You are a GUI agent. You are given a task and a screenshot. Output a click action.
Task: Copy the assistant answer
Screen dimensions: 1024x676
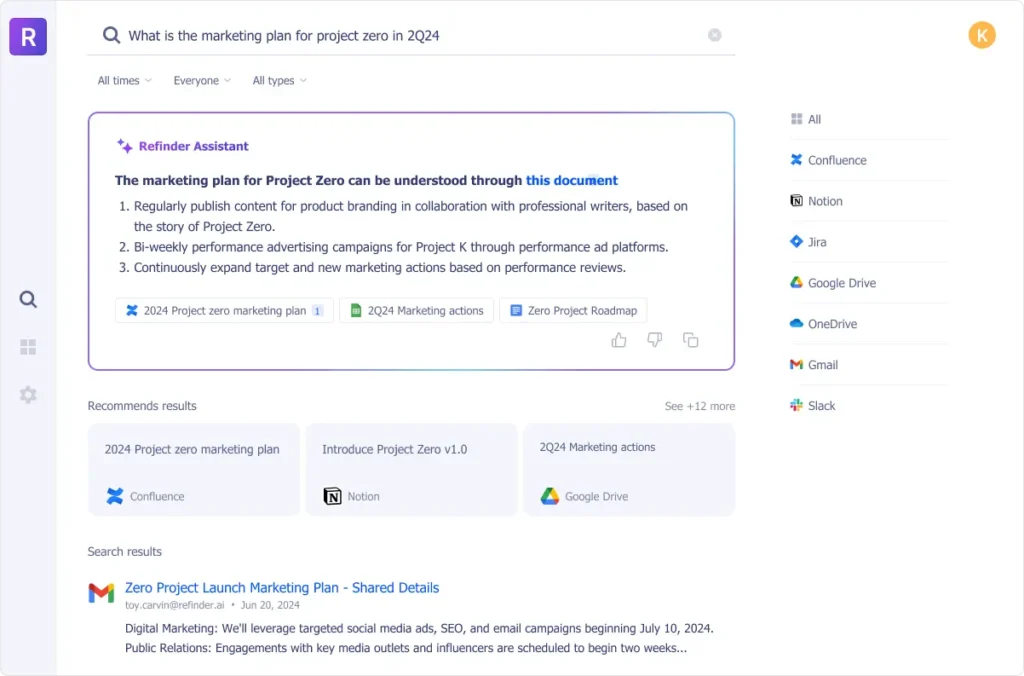pos(690,340)
